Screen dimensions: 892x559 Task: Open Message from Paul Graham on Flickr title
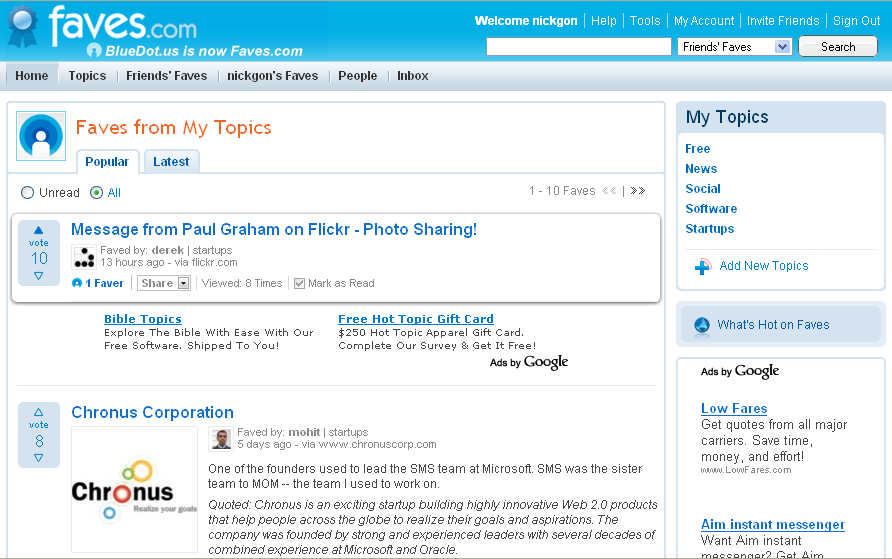(x=274, y=229)
